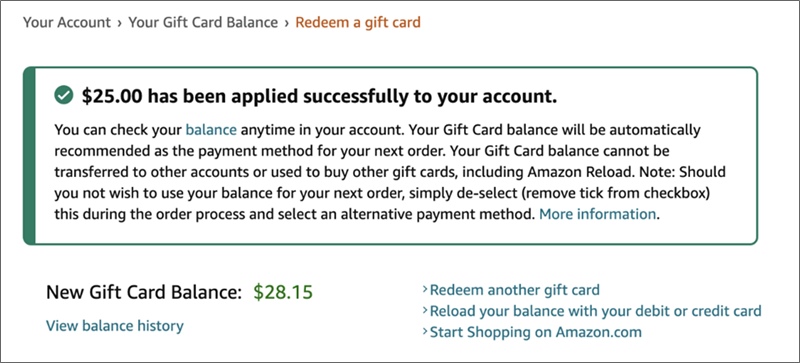This screenshot has width=800, height=363.
Task: View balance history
Action: [x=115, y=326]
